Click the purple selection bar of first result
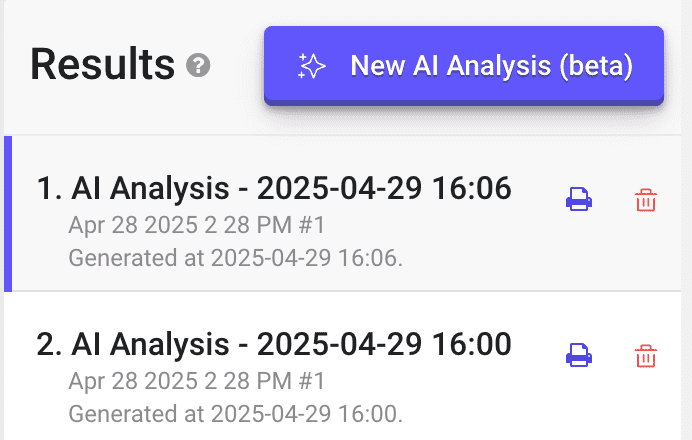The height and width of the screenshot is (440, 692). [8, 214]
